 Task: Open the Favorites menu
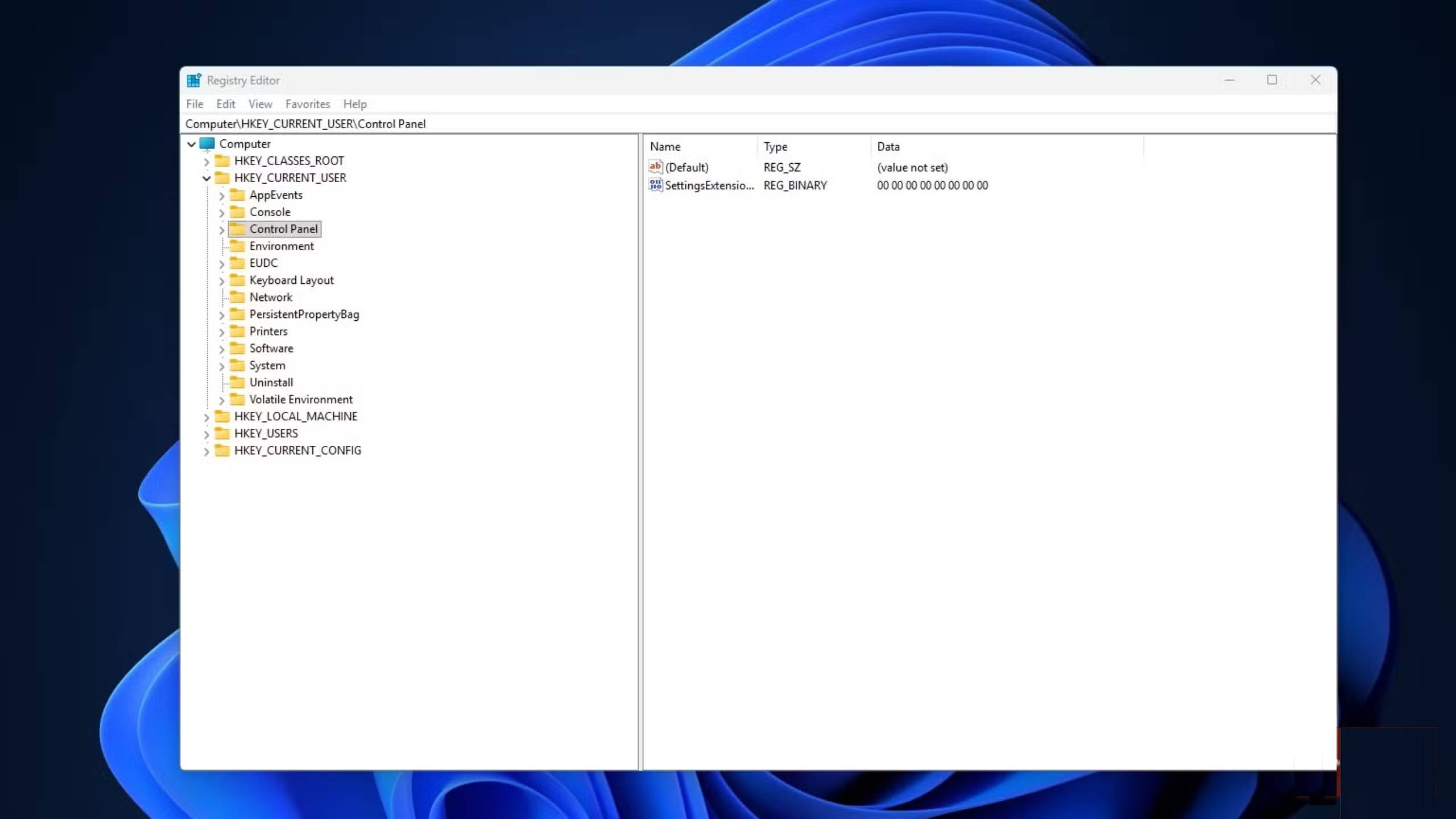[x=308, y=104]
